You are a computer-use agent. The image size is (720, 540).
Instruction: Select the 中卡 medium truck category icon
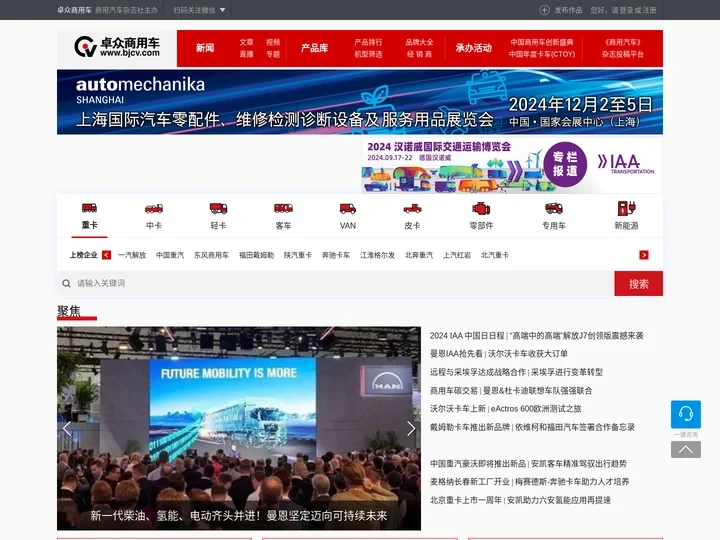tap(154, 208)
